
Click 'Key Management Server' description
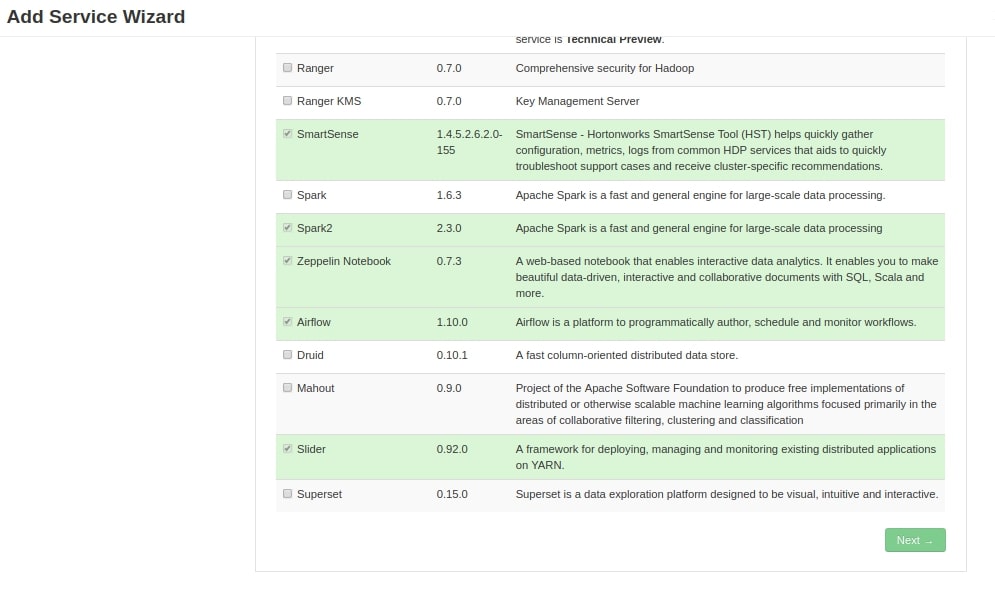577,101
